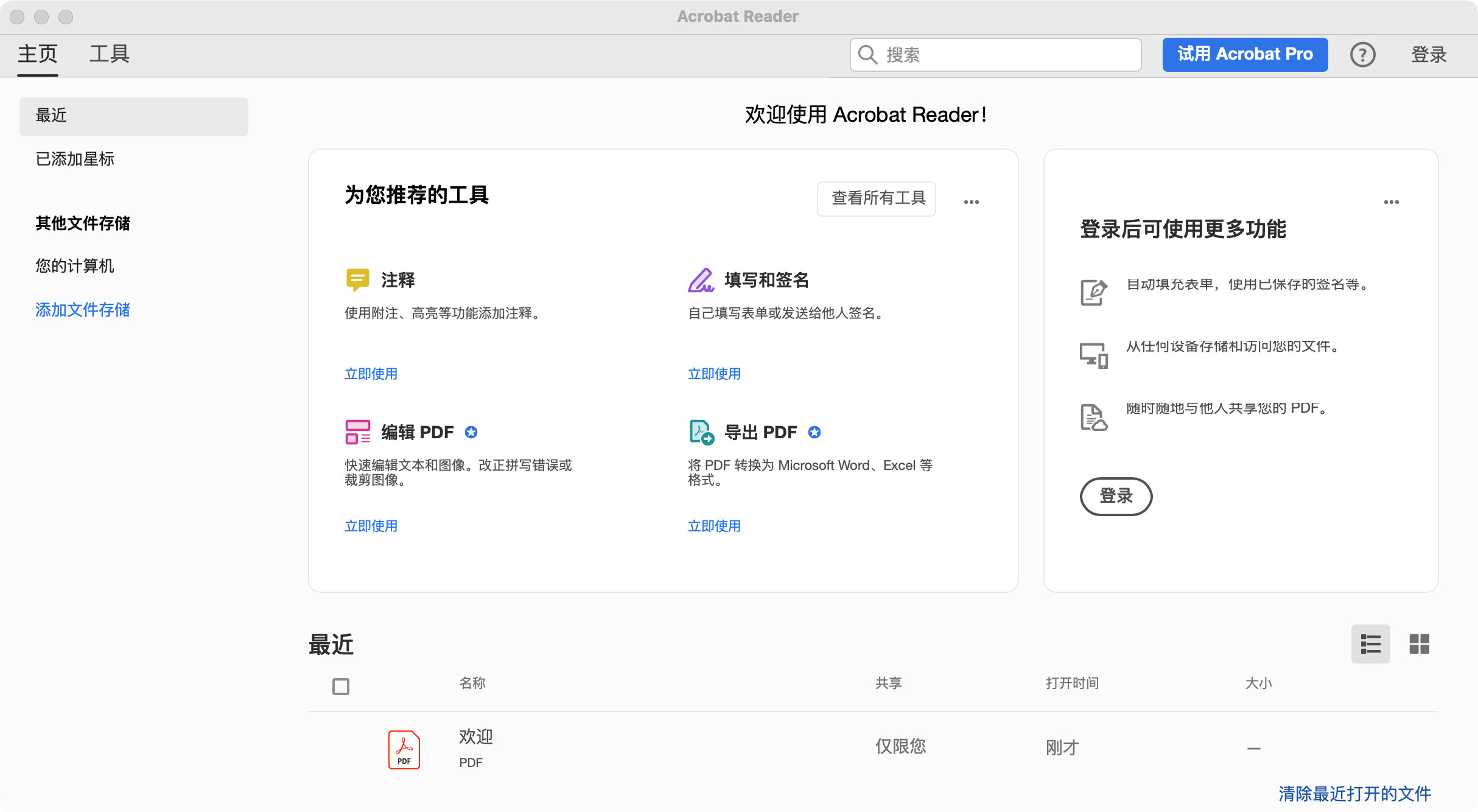This screenshot has height=812, width=1478.
Task: Open 您的计算机 in the sidebar
Action: click(75, 267)
